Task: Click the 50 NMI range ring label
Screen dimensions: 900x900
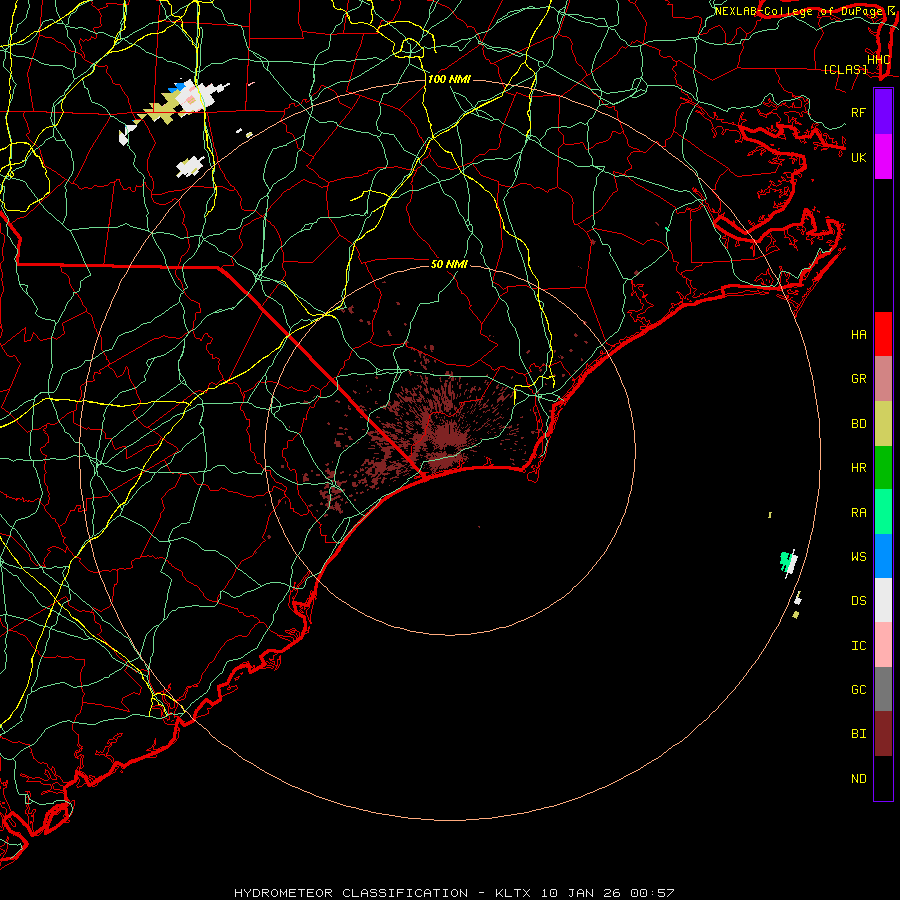Action: click(x=449, y=264)
